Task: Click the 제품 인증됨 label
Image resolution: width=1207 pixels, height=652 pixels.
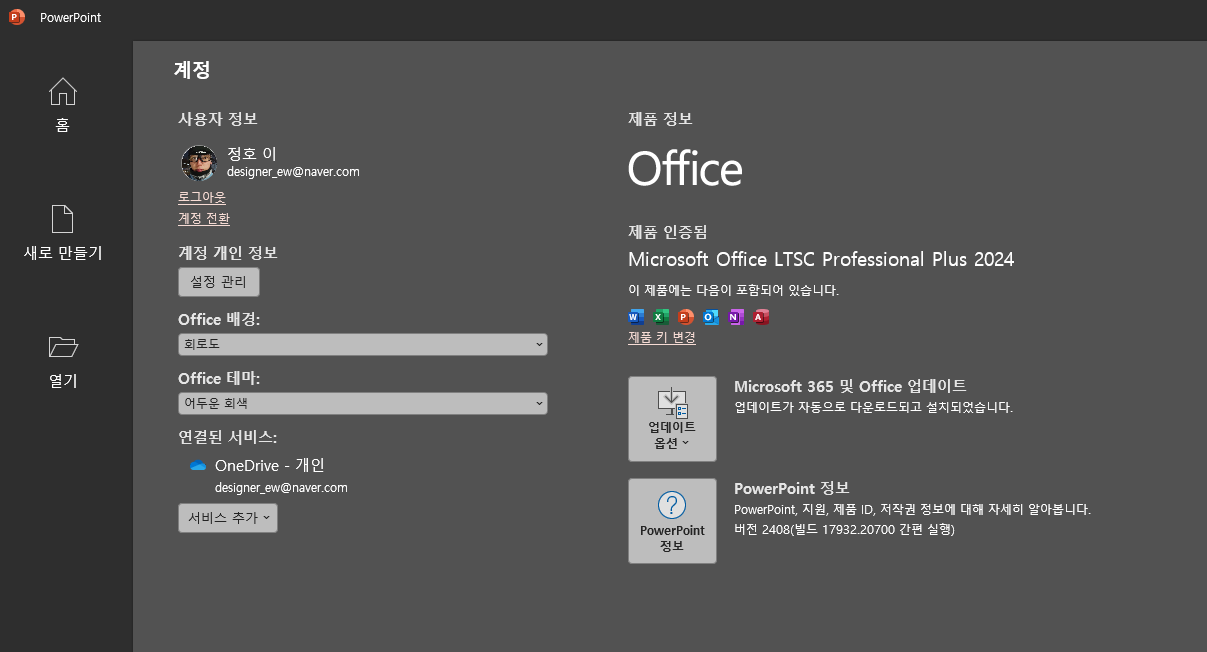Action: click(x=668, y=232)
